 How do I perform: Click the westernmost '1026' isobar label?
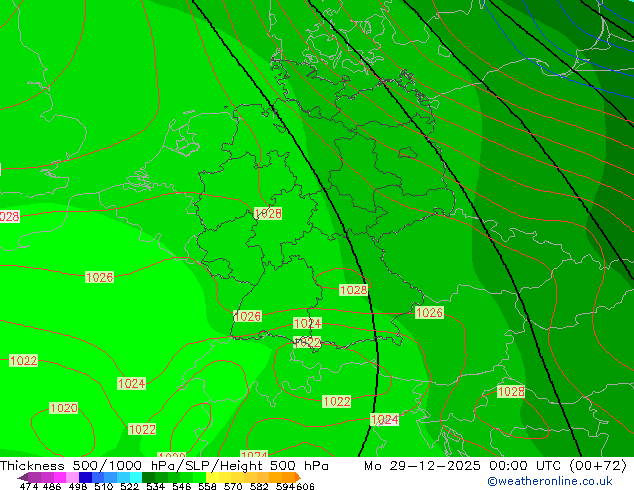tap(99, 277)
